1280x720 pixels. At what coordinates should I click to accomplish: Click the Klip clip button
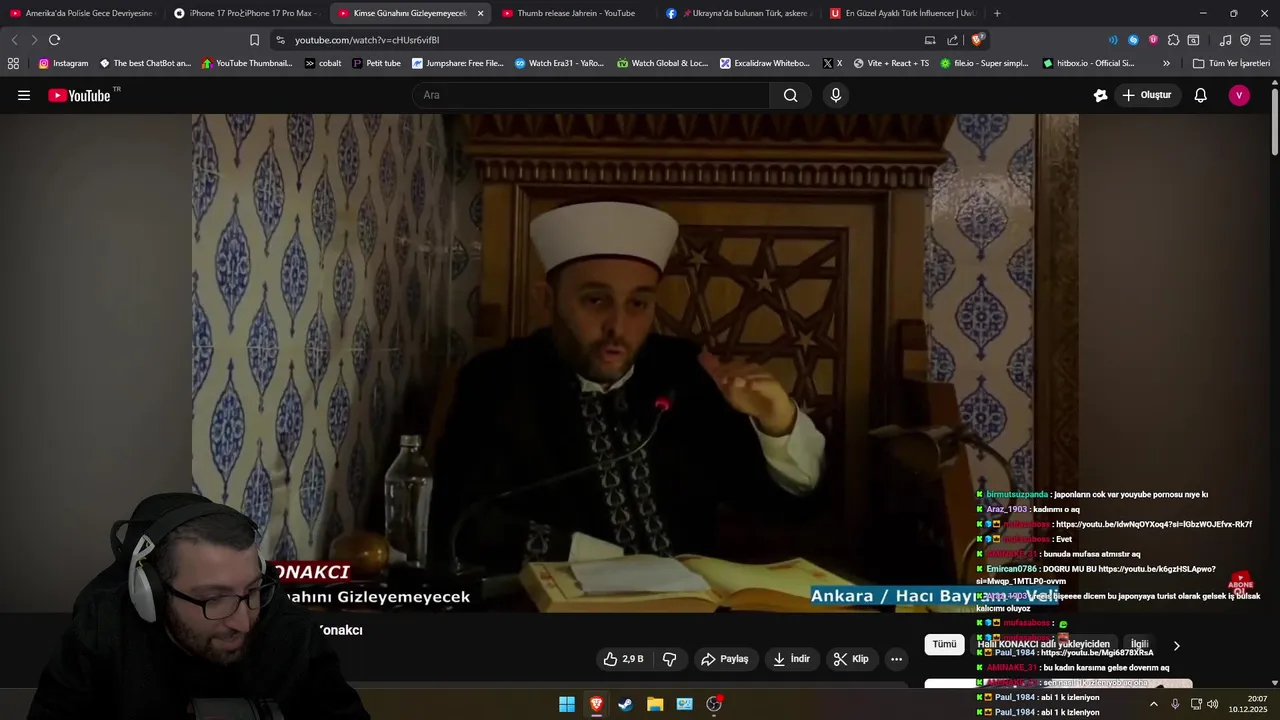coord(851,659)
